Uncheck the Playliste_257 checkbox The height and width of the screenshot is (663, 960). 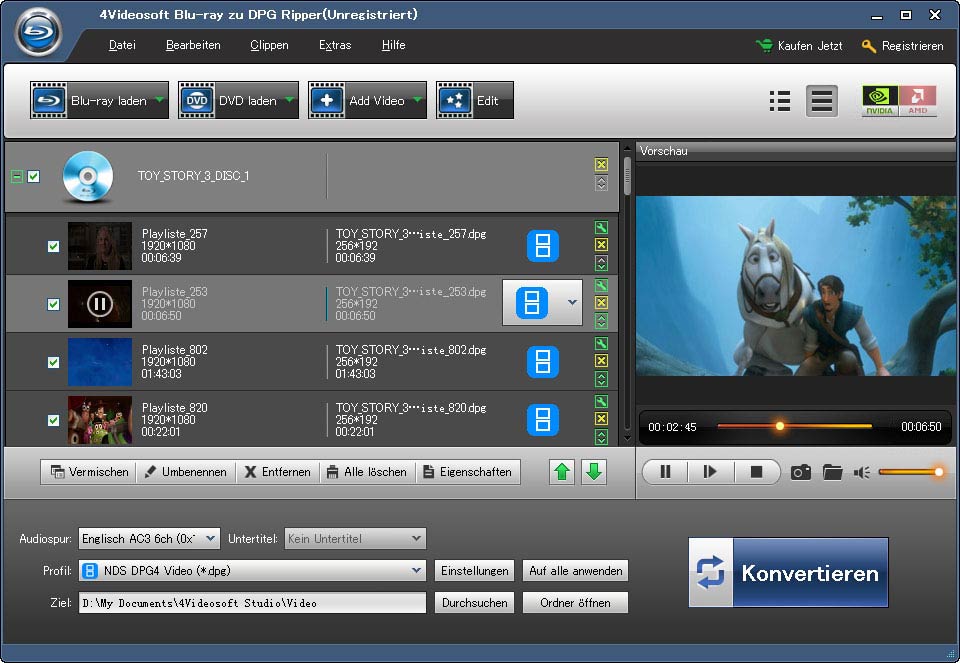[54, 246]
